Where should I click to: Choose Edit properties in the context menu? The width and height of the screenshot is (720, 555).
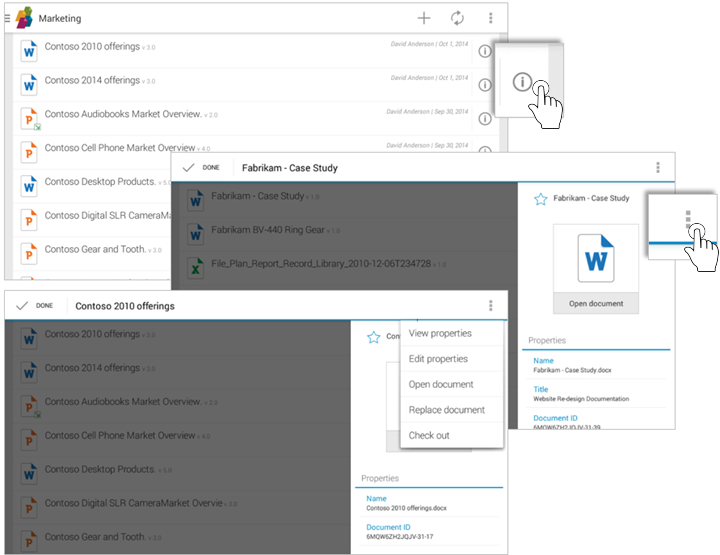438,359
